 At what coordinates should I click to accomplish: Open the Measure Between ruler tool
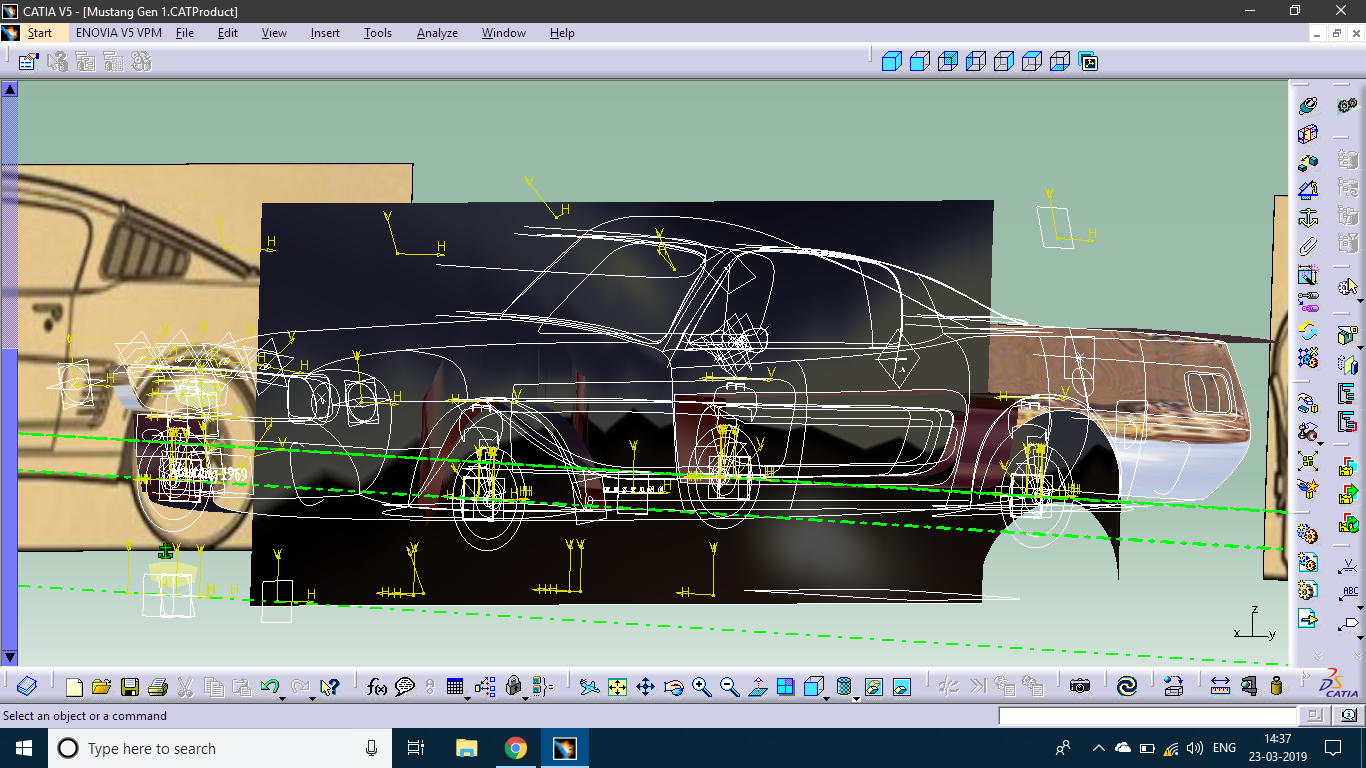(x=1220, y=687)
